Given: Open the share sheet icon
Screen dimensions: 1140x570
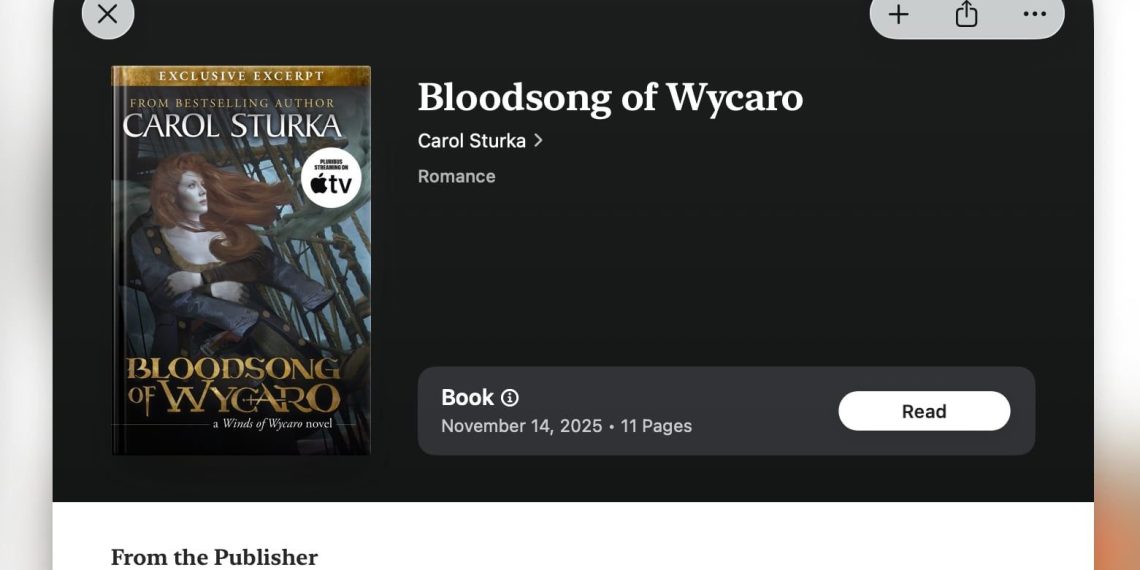Looking at the screenshot, I should [x=966, y=14].
